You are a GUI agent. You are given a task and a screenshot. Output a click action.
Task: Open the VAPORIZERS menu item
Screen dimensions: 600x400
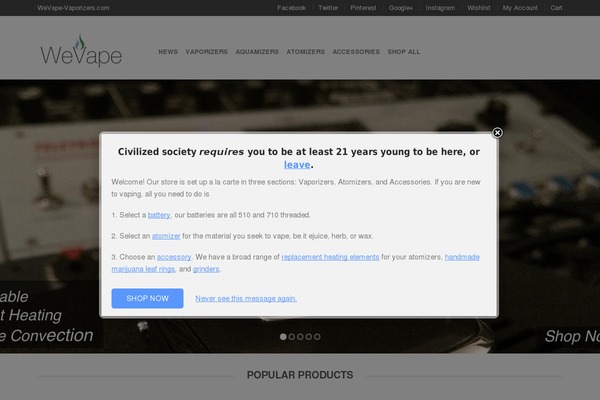tap(207, 52)
